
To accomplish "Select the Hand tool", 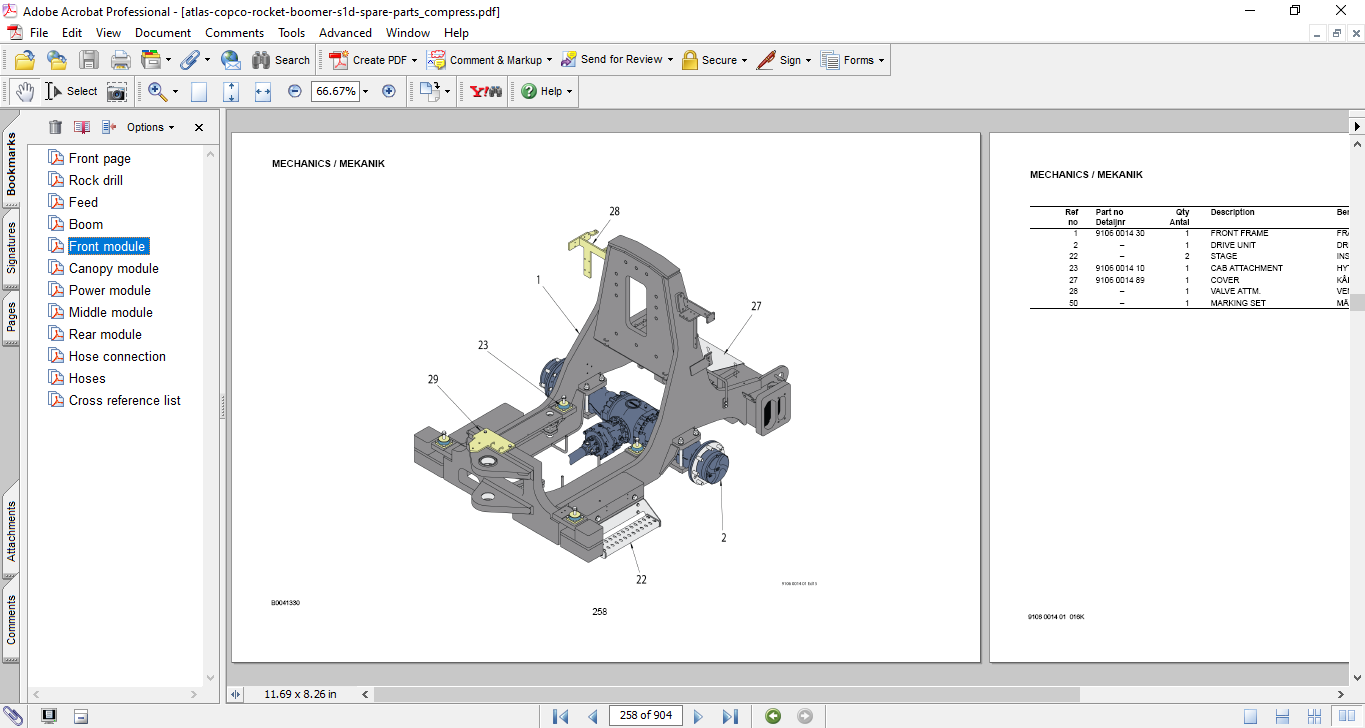I will [25, 91].
